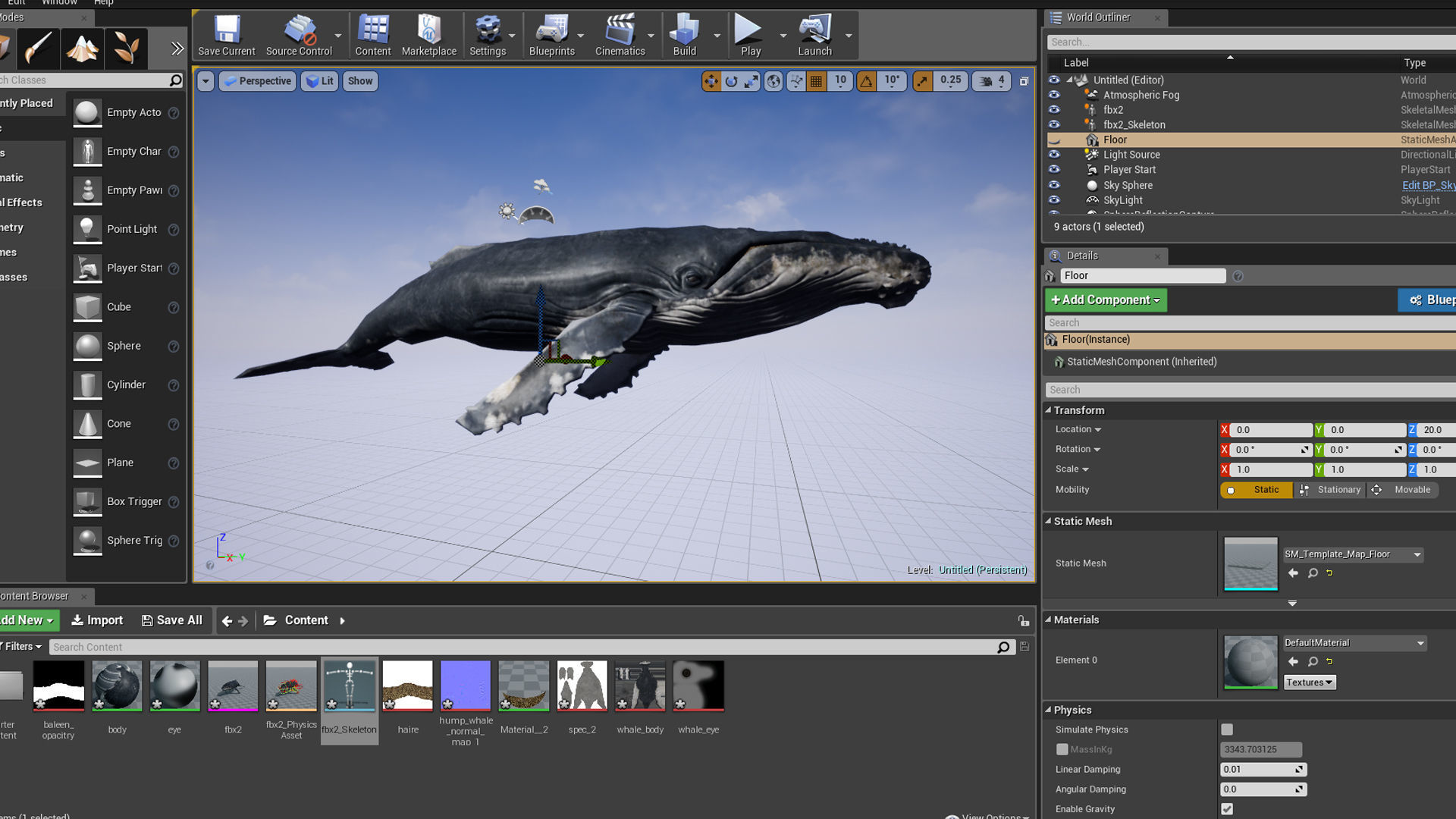This screenshot has height=819, width=1456.
Task: Select the Foliage mode icon
Action: [126, 49]
